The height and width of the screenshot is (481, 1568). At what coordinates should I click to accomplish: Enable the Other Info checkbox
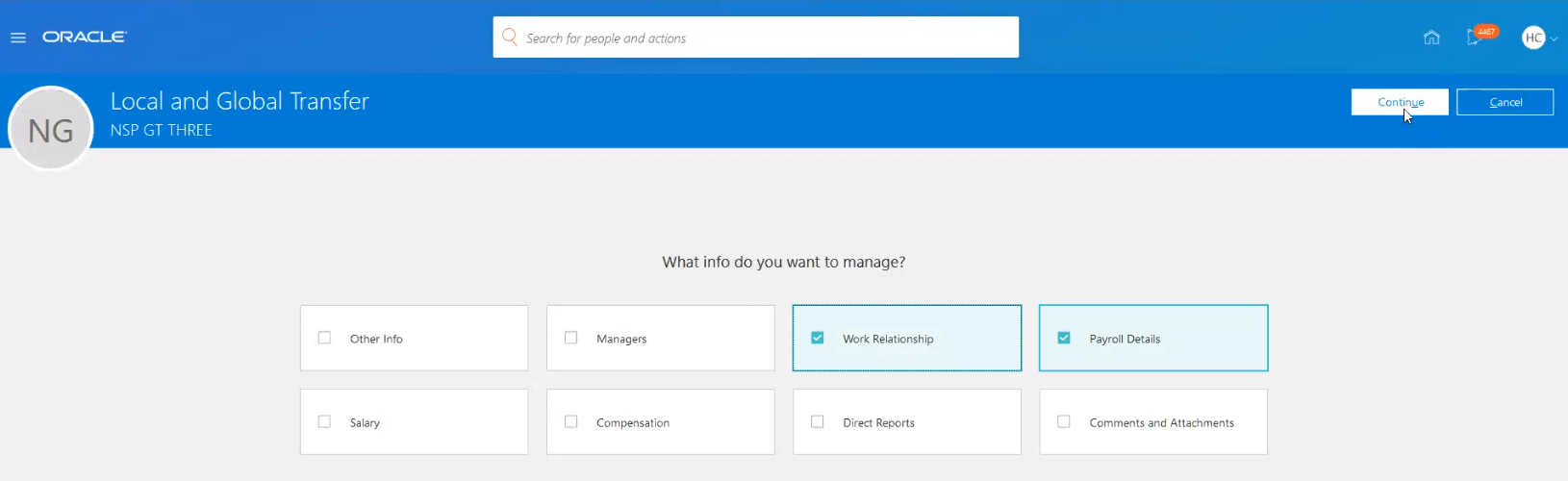325,338
